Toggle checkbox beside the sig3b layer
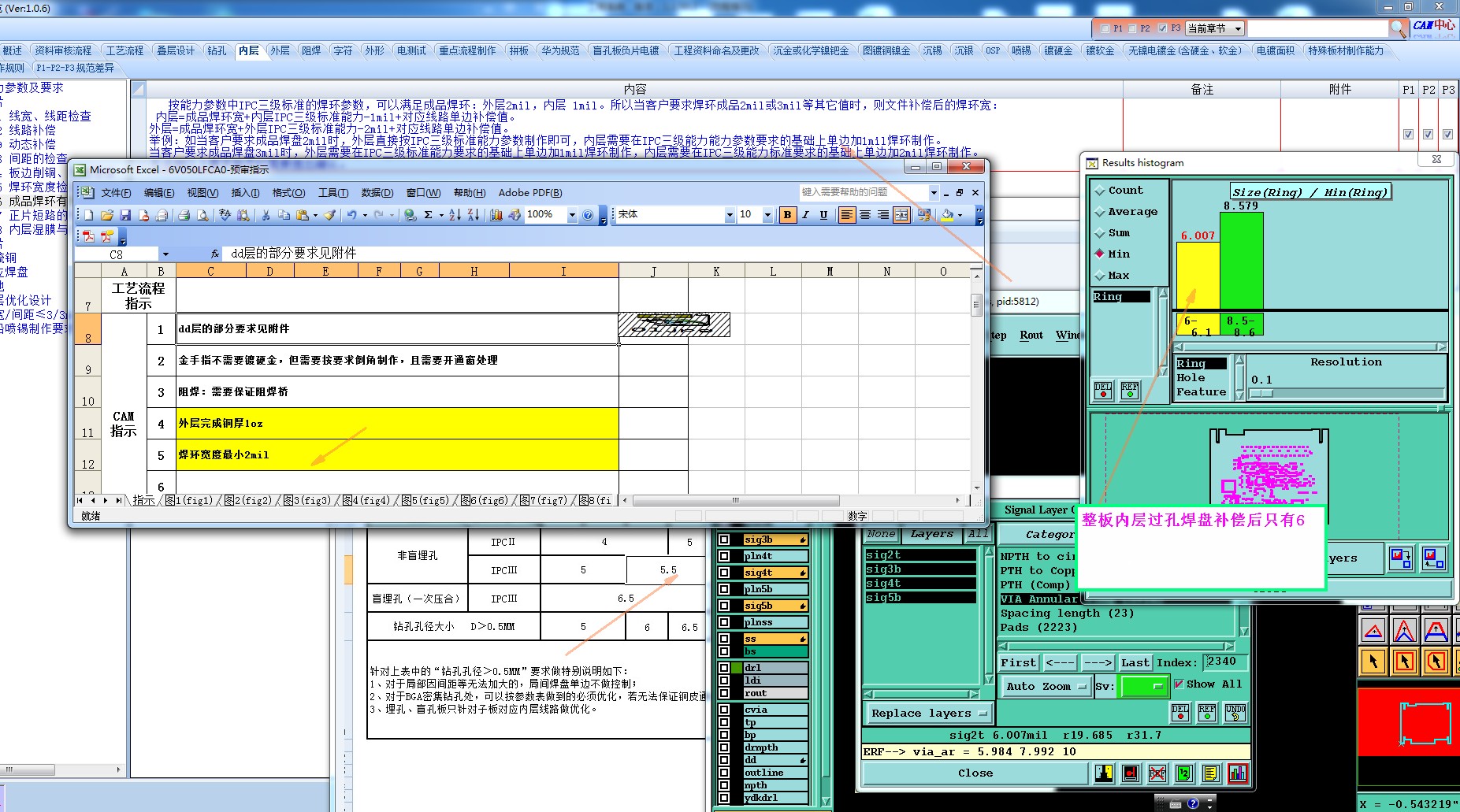The width and height of the screenshot is (1460, 812). [x=724, y=539]
